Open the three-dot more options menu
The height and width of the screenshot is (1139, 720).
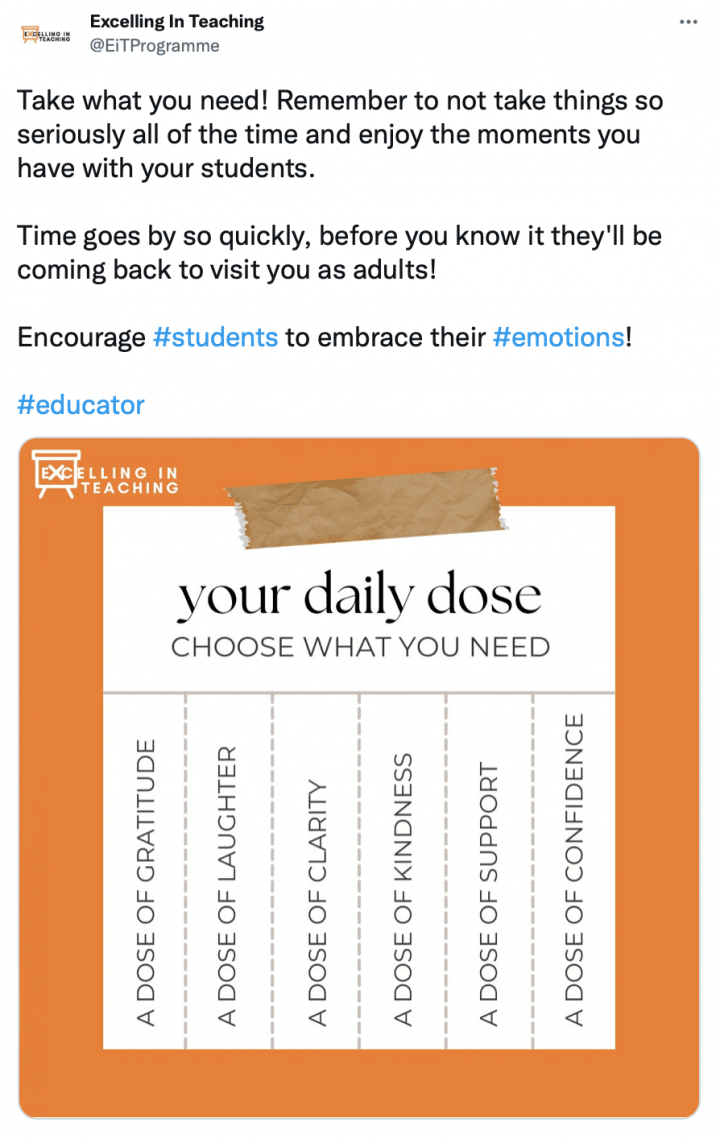point(688,21)
